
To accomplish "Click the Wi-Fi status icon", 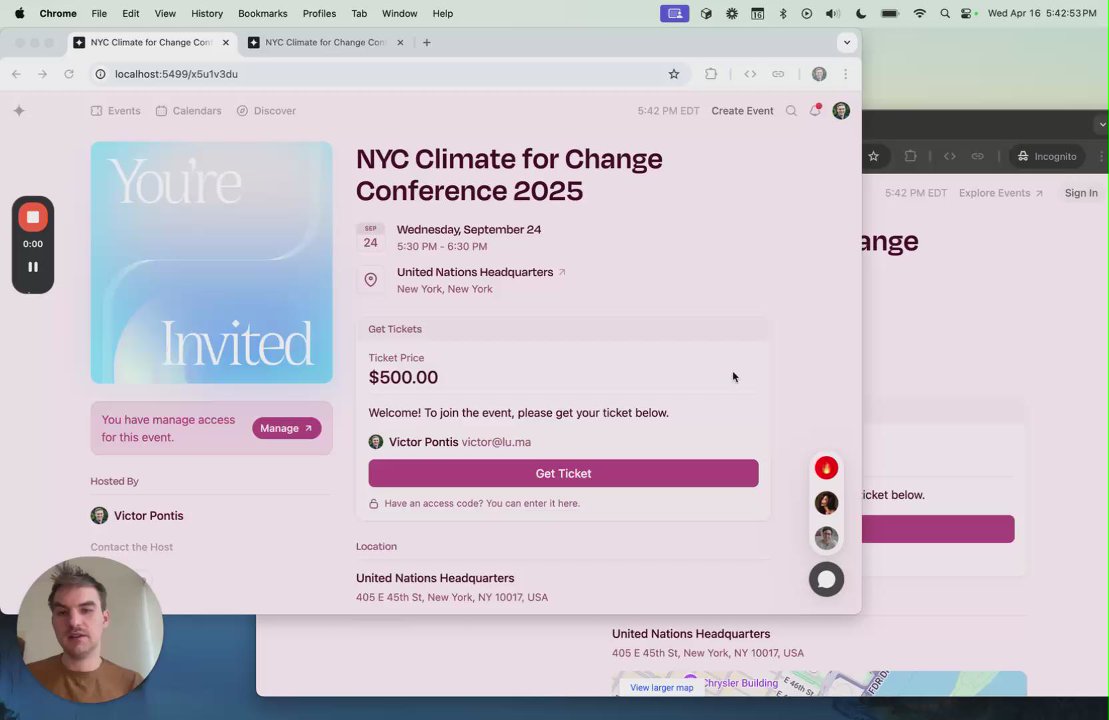I will (919, 13).
